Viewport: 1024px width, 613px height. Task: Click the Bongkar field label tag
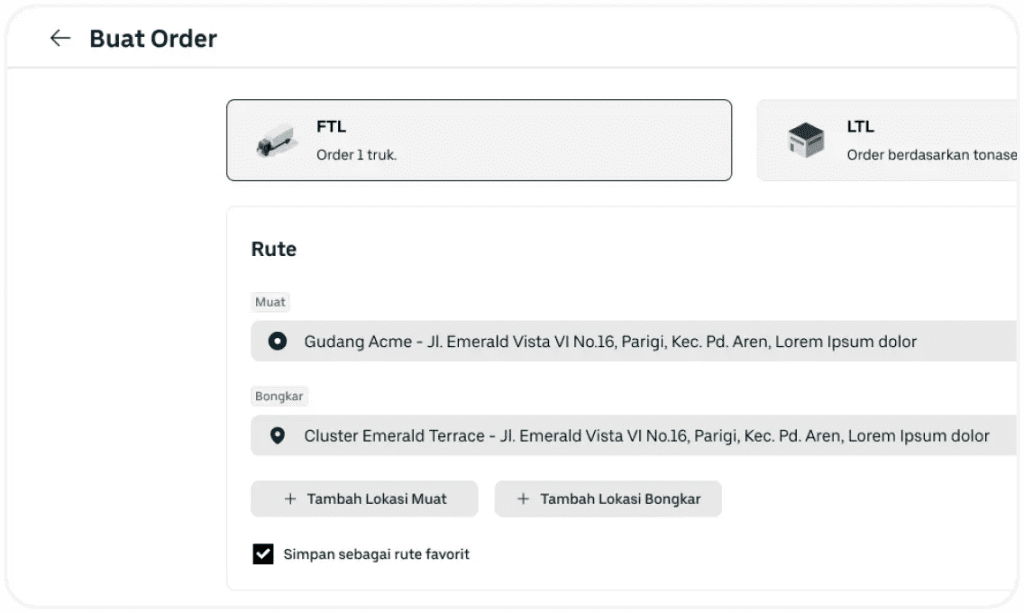pos(279,396)
